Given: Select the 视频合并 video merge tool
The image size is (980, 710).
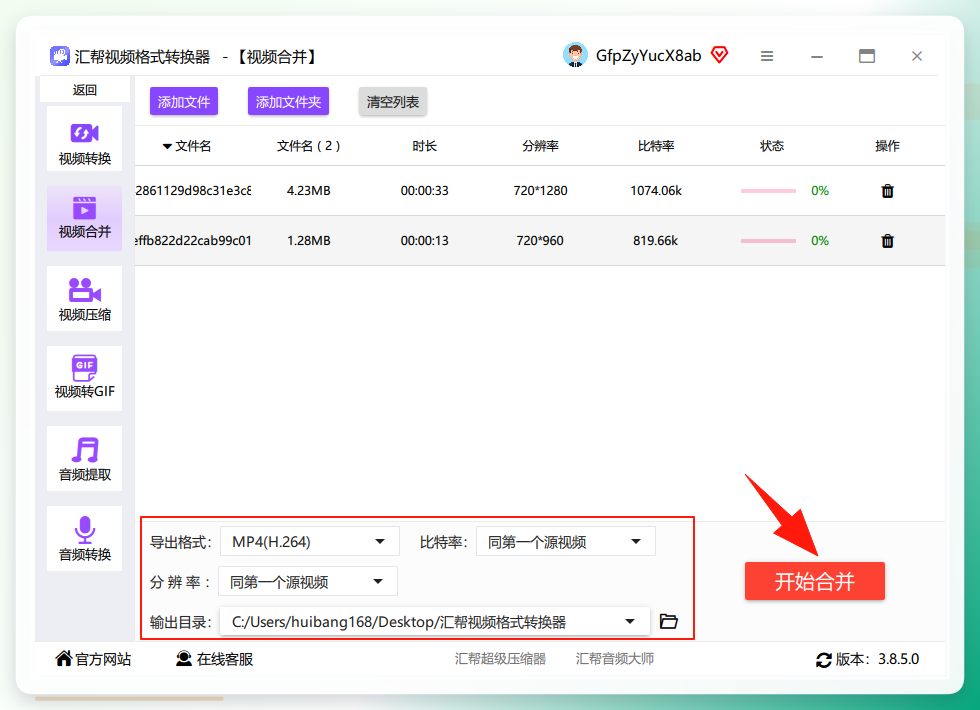Looking at the screenshot, I should pos(84,219).
